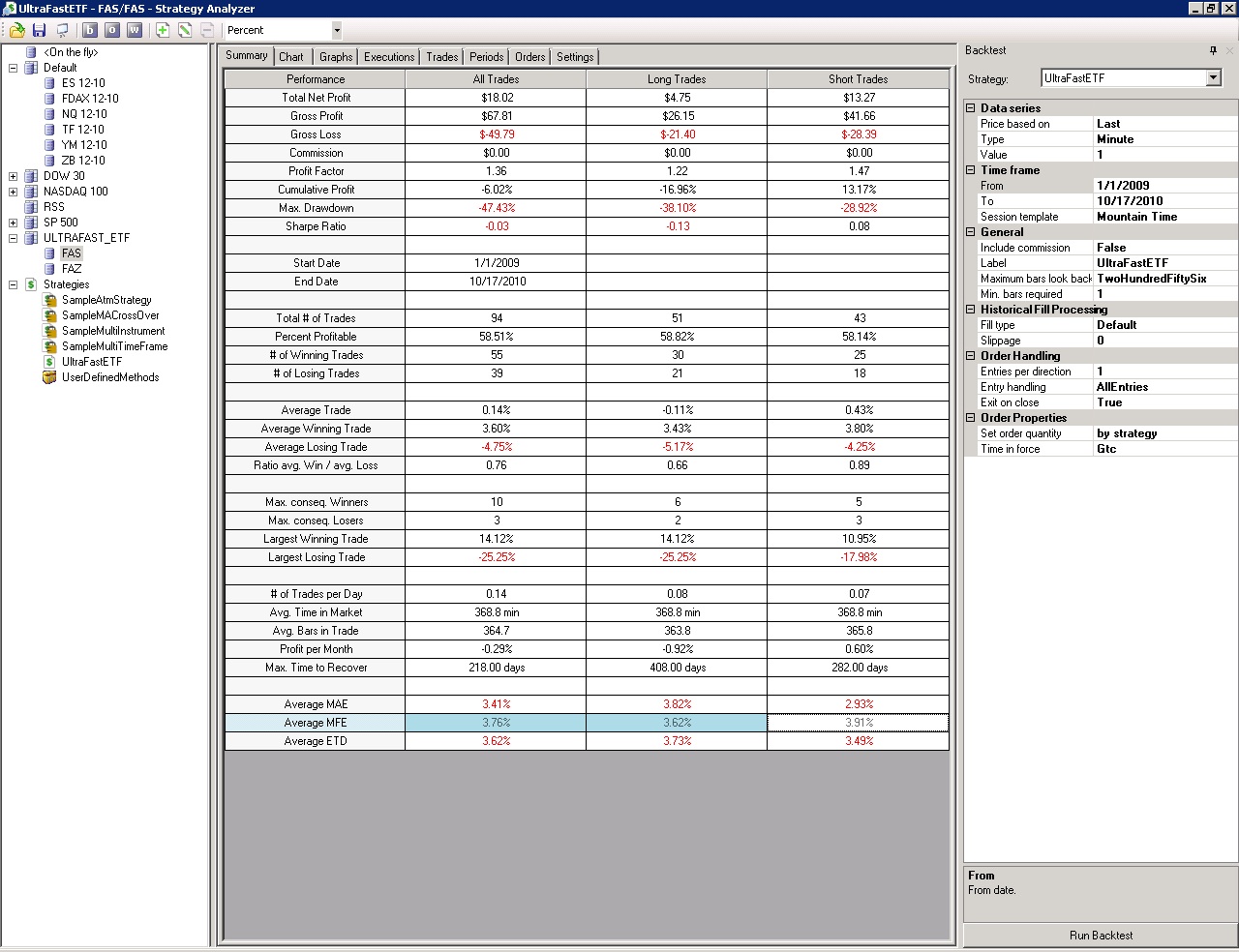
Task: Click the Short Trades column header
Action: [x=858, y=79]
